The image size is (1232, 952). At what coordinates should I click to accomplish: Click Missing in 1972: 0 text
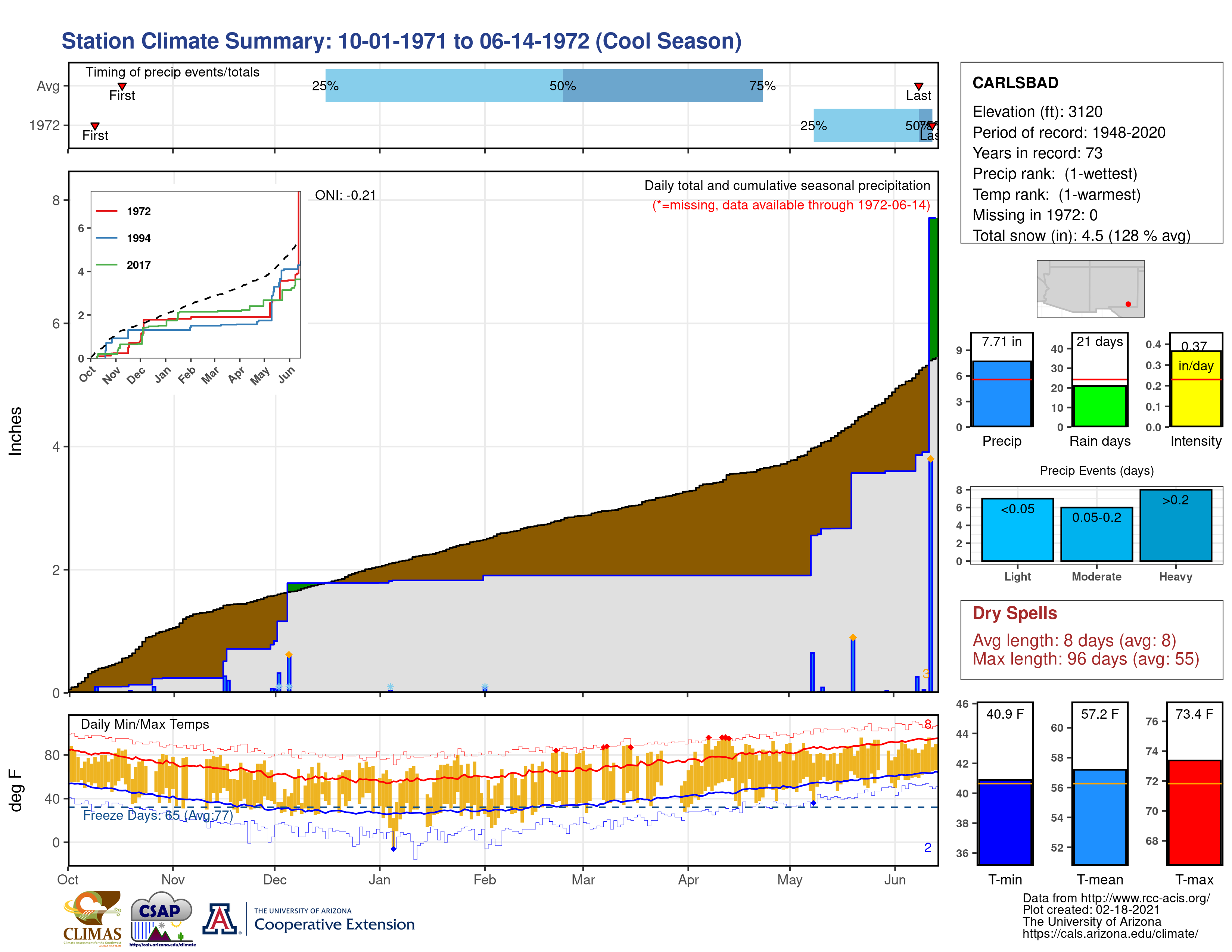[x=1035, y=215]
